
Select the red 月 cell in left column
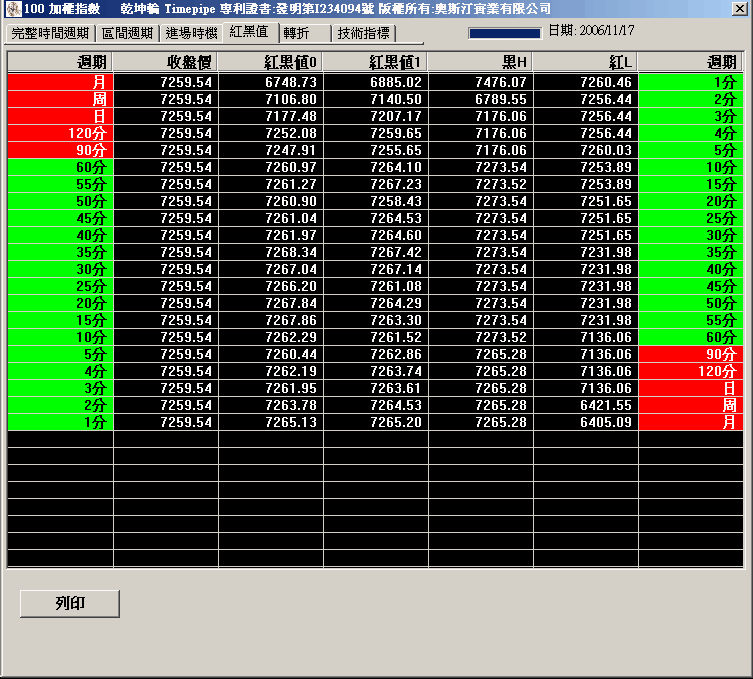click(x=60, y=82)
